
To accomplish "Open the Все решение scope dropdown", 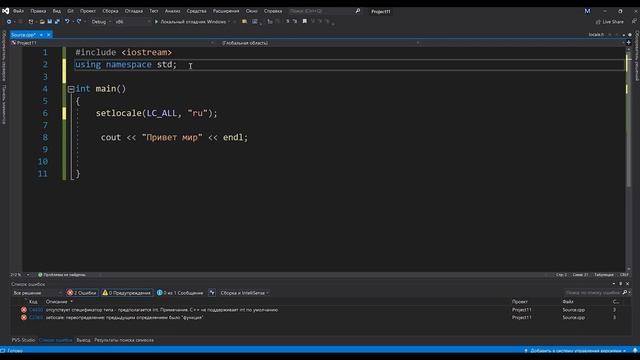I will 37,293.
